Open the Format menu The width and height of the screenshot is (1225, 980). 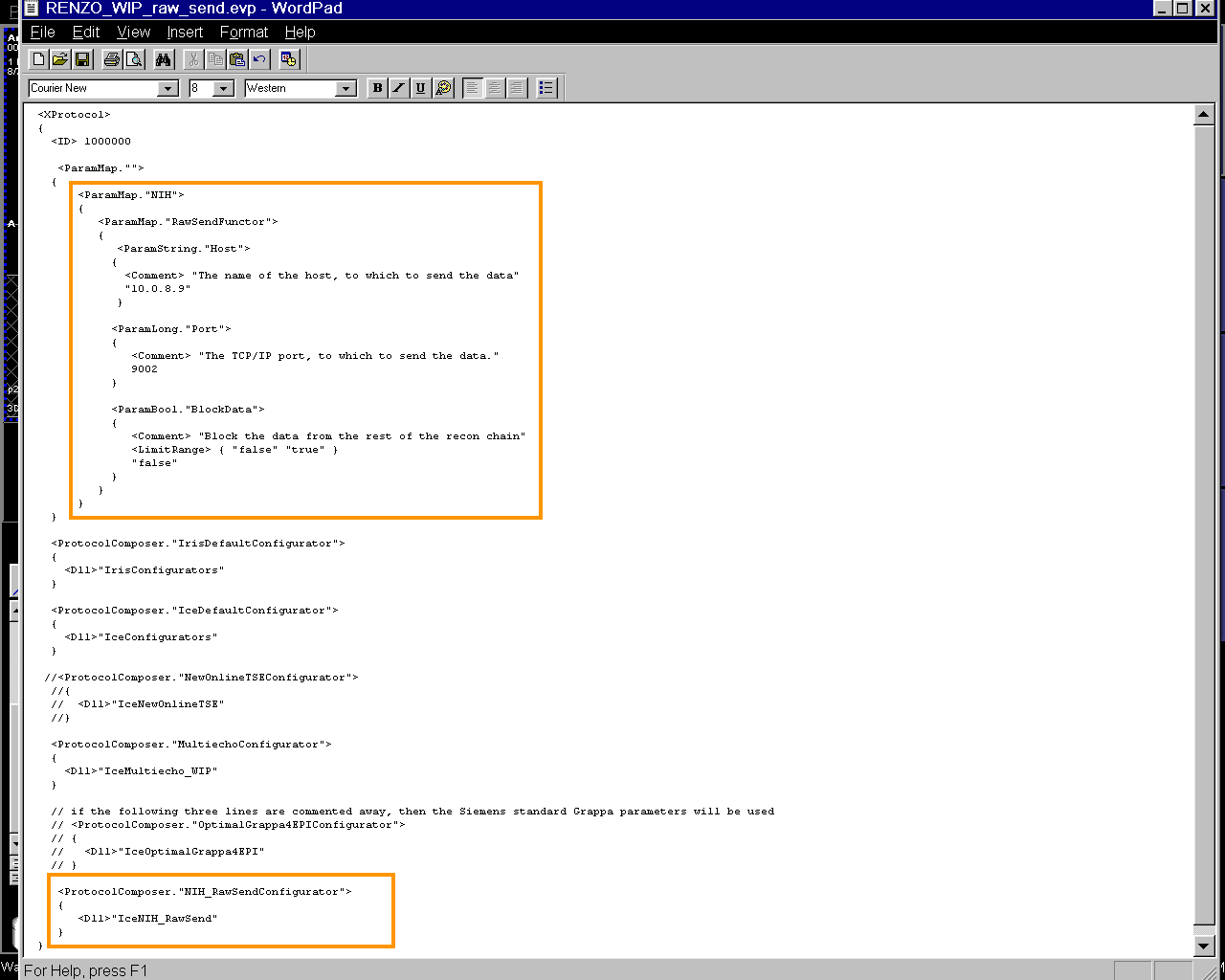click(x=244, y=32)
